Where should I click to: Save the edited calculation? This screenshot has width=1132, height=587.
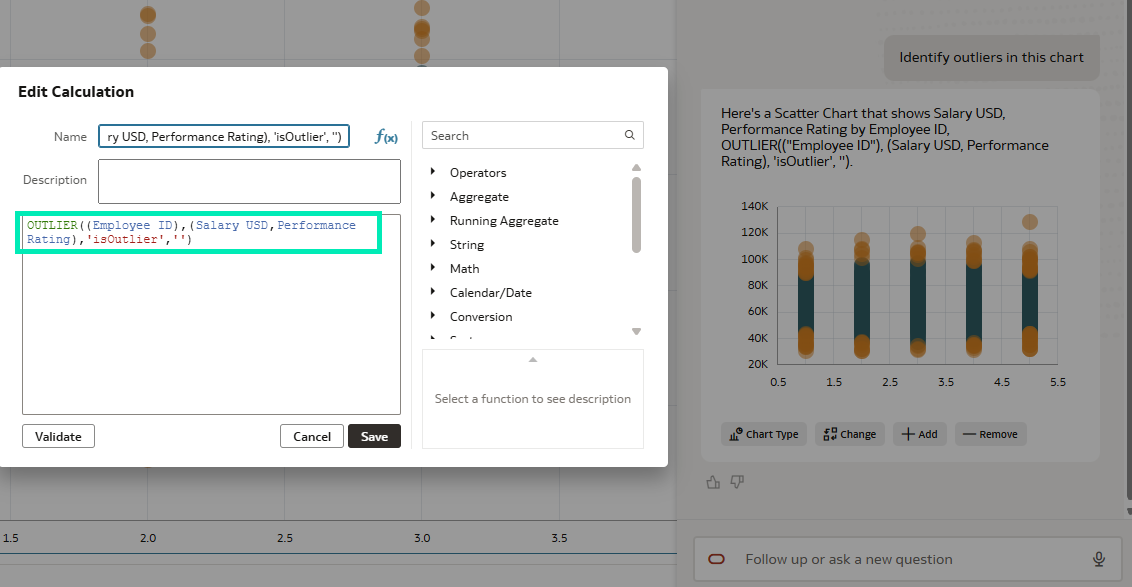tap(374, 436)
